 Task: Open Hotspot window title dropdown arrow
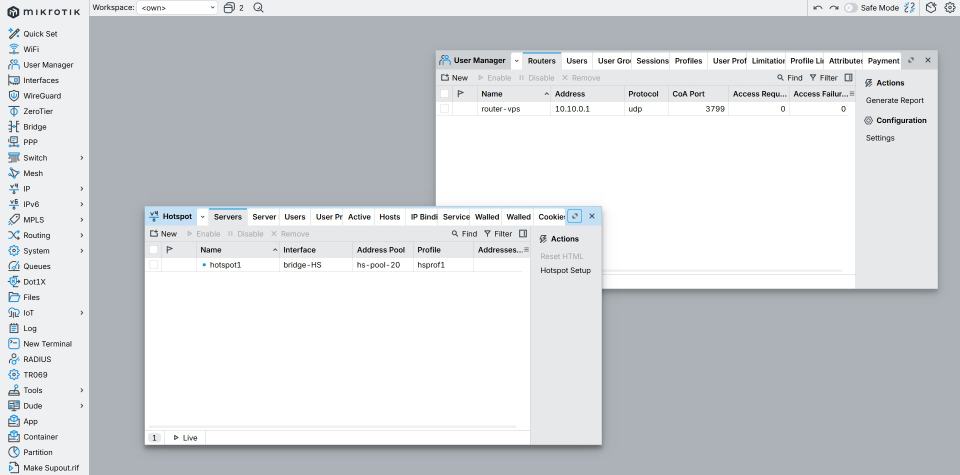click(203, 217)
